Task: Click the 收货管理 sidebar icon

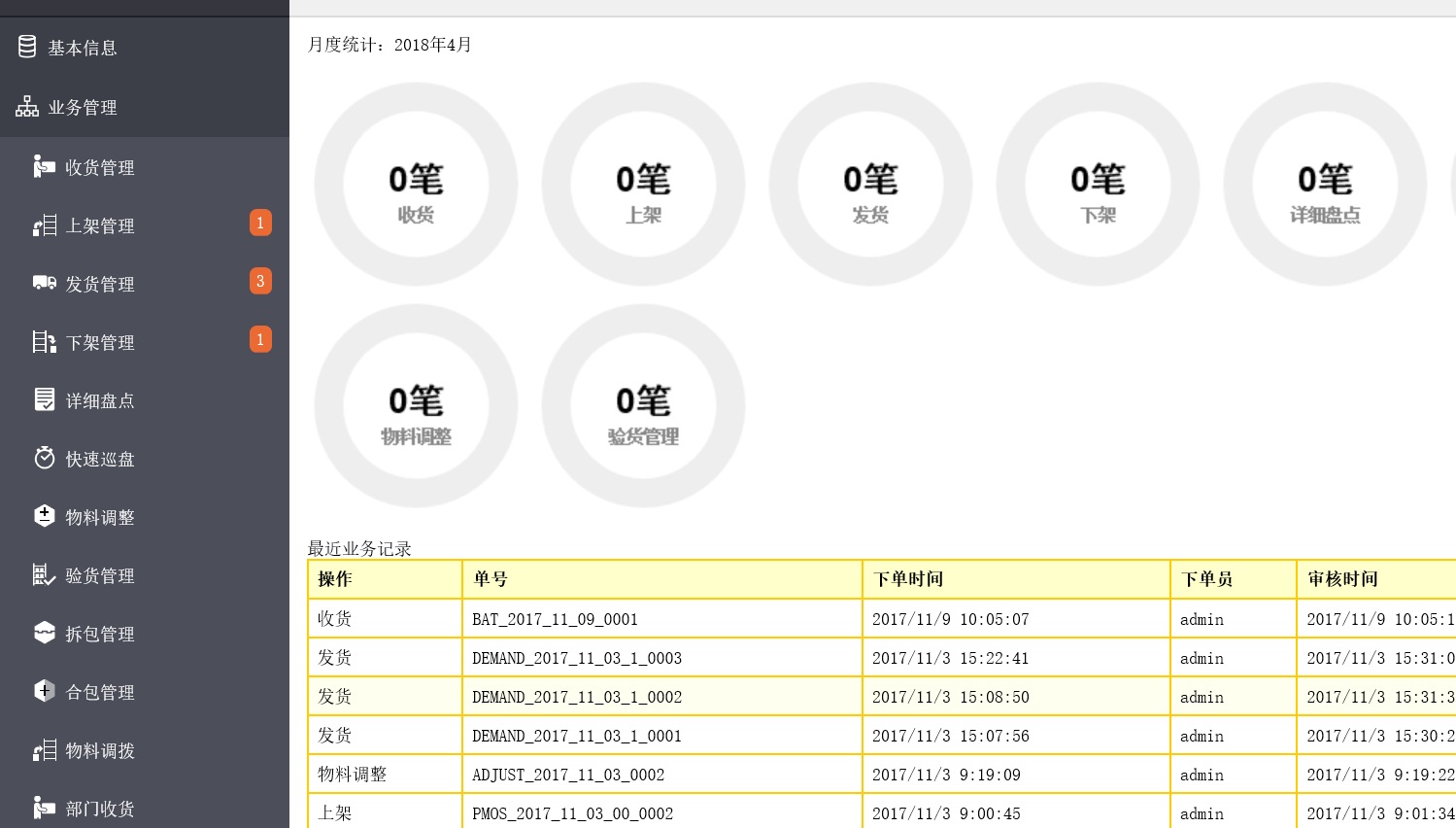Action: 44,167
